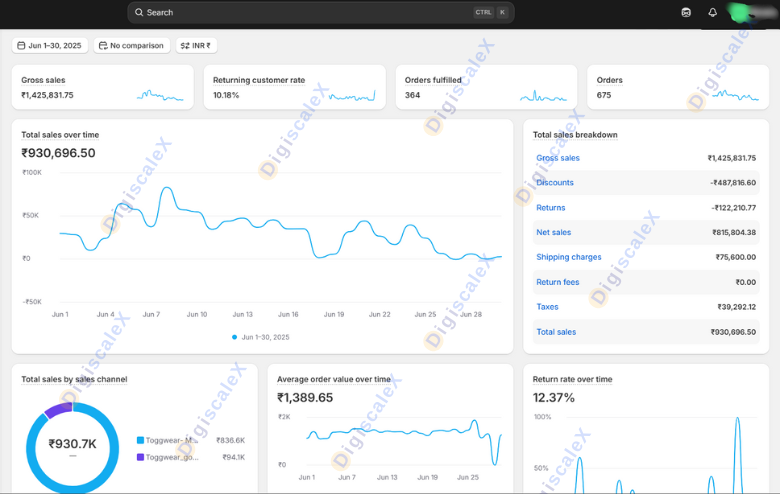
Task: Click the blue Toggwear legend swatch
Action: (140, 440)
